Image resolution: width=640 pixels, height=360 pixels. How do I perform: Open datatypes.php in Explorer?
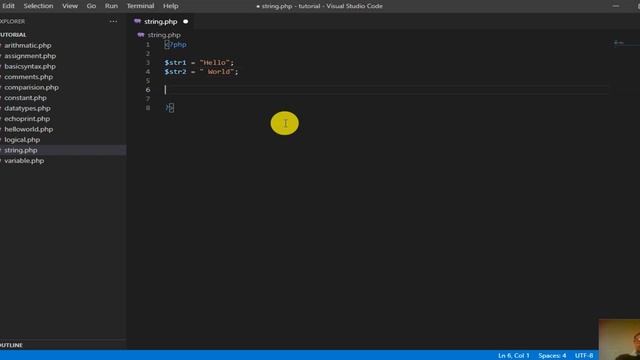[x=27, y=108]
